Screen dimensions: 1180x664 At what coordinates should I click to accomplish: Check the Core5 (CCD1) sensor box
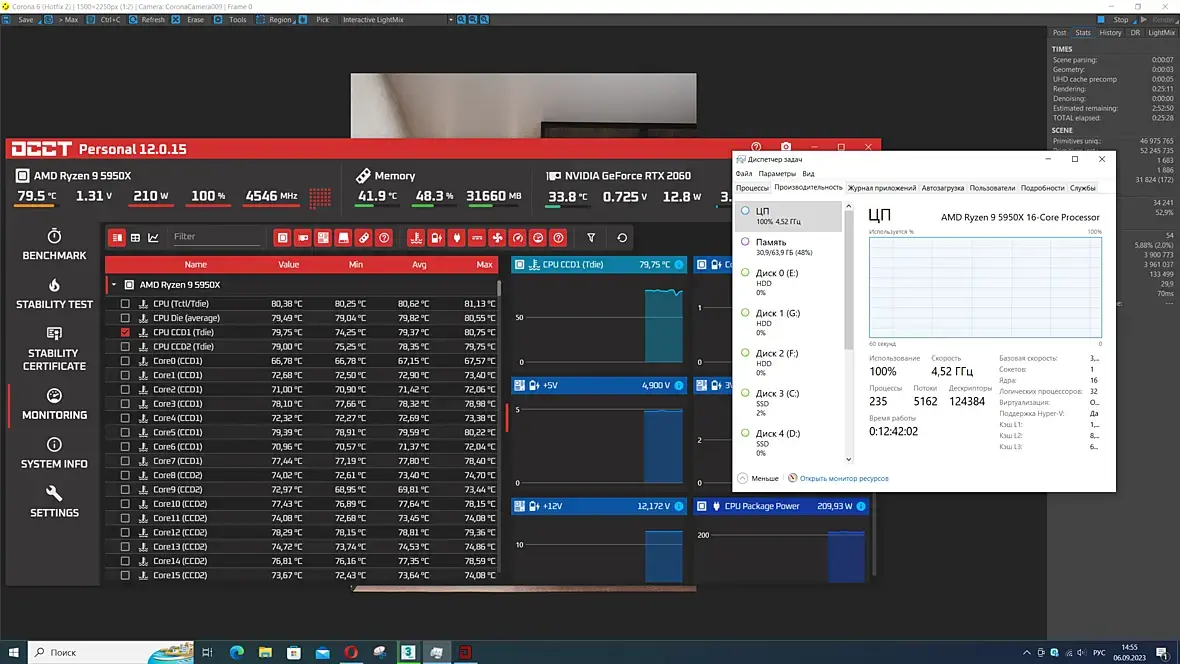click(125, 432)
